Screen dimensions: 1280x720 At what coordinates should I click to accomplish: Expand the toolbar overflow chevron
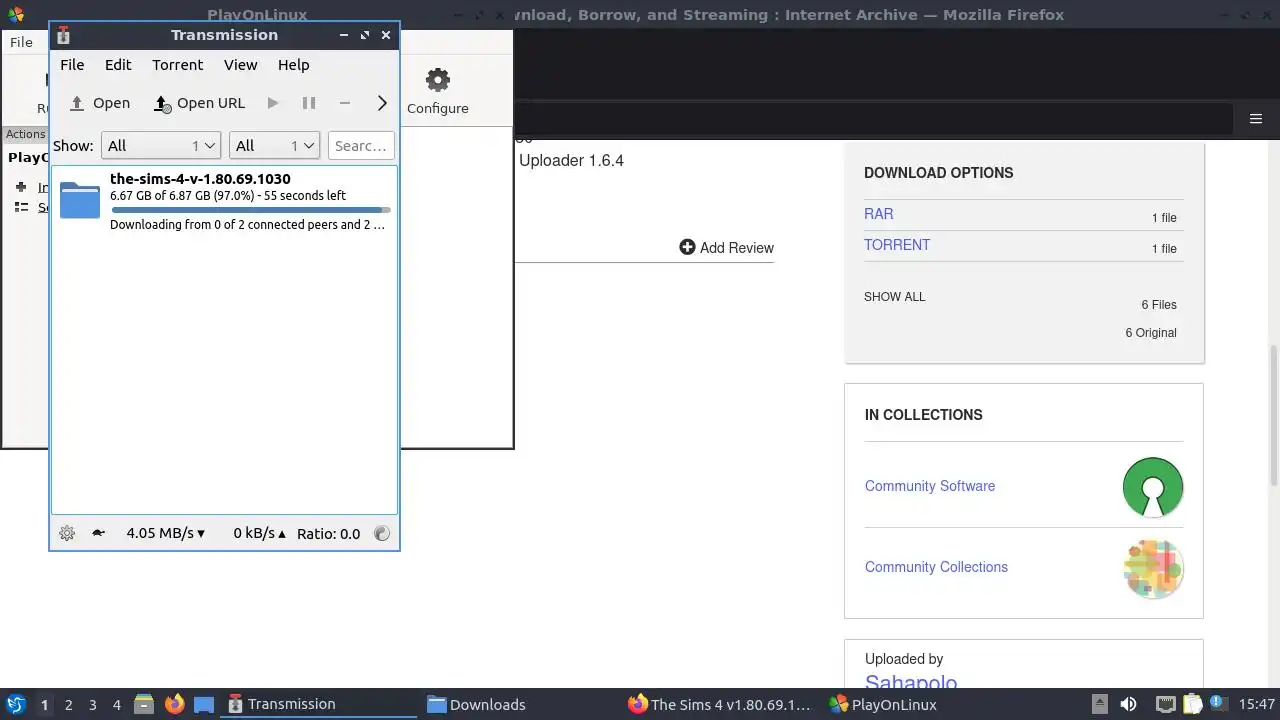[381, 103]
